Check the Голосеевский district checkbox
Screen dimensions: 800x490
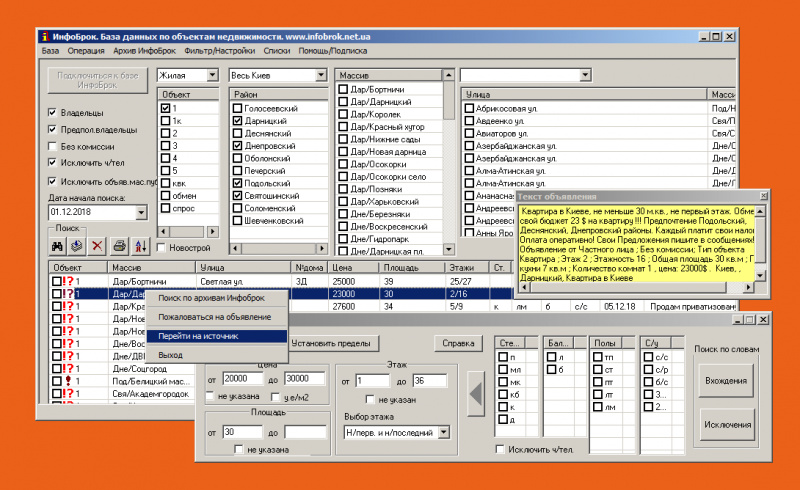coord(237,108)
